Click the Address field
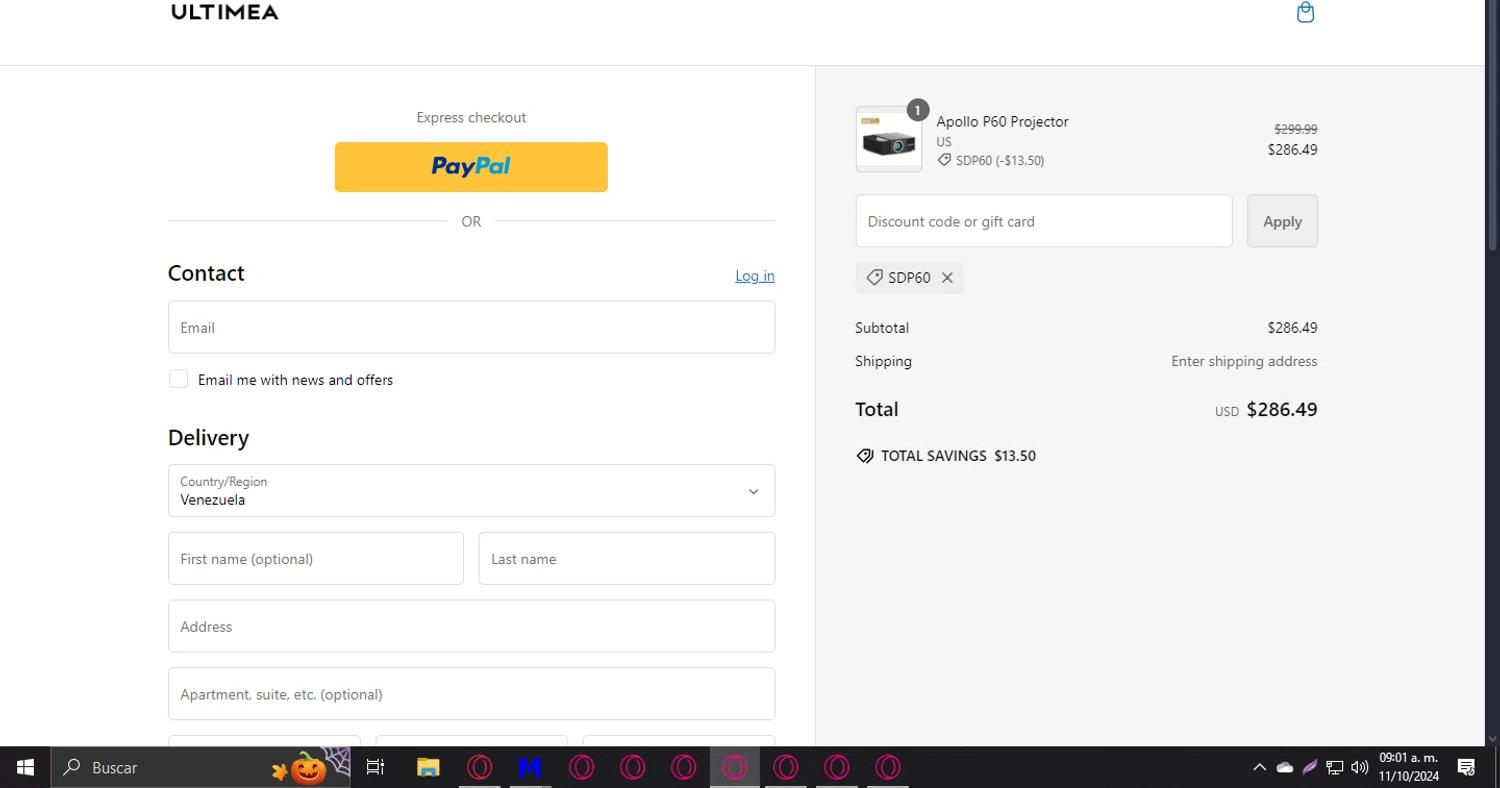 [x=471, y=626]
